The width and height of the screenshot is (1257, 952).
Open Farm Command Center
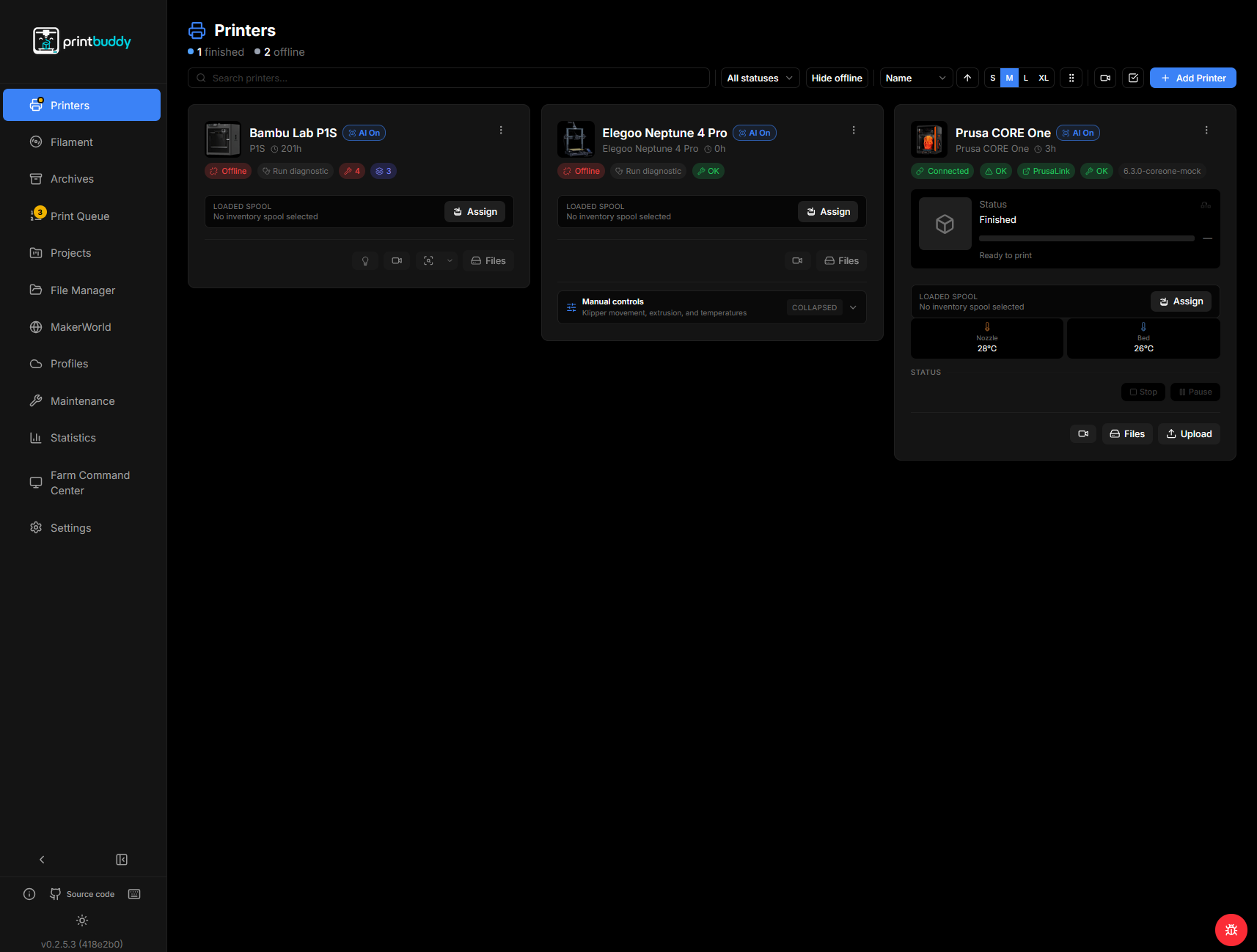[x=82, y=483]
